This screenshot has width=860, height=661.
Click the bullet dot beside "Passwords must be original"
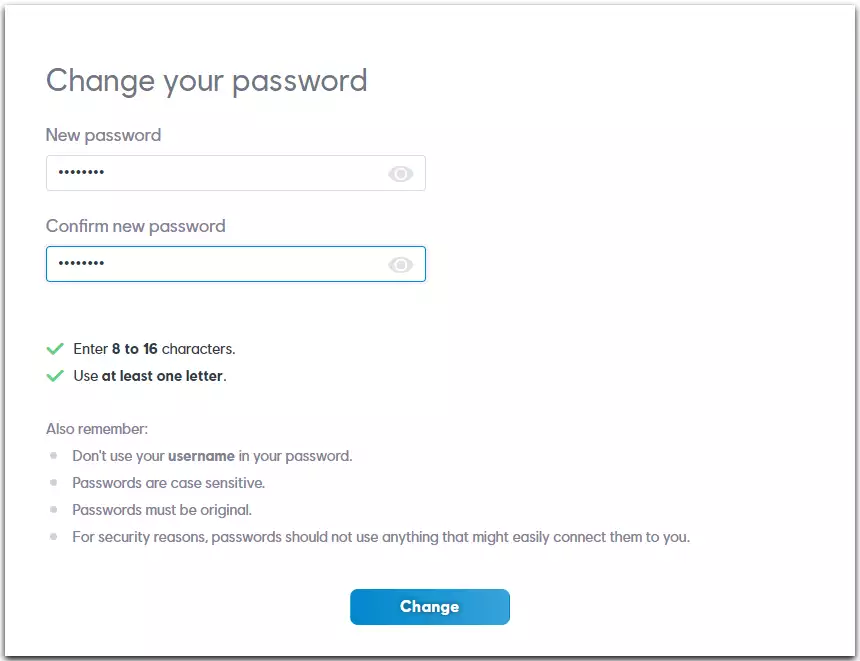coord(53,509)
